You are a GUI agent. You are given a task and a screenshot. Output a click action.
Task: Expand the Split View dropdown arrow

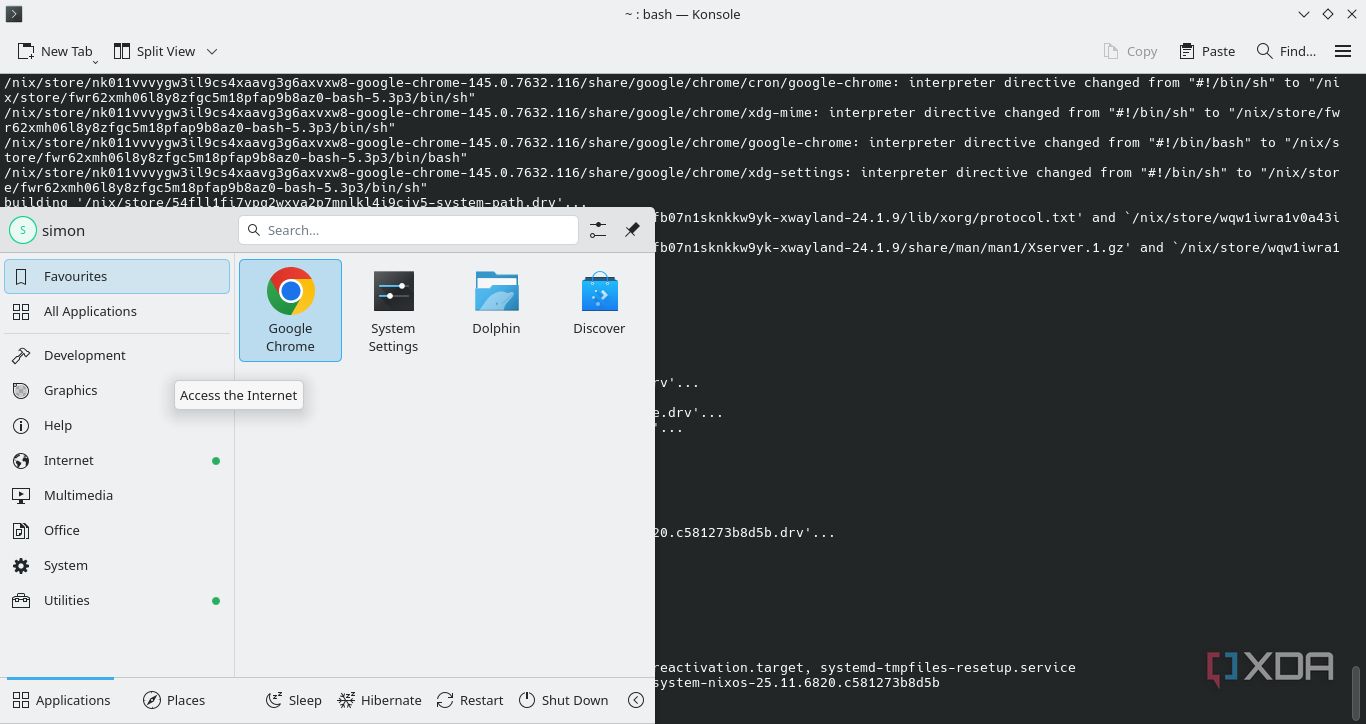click(x=212, y=51)
